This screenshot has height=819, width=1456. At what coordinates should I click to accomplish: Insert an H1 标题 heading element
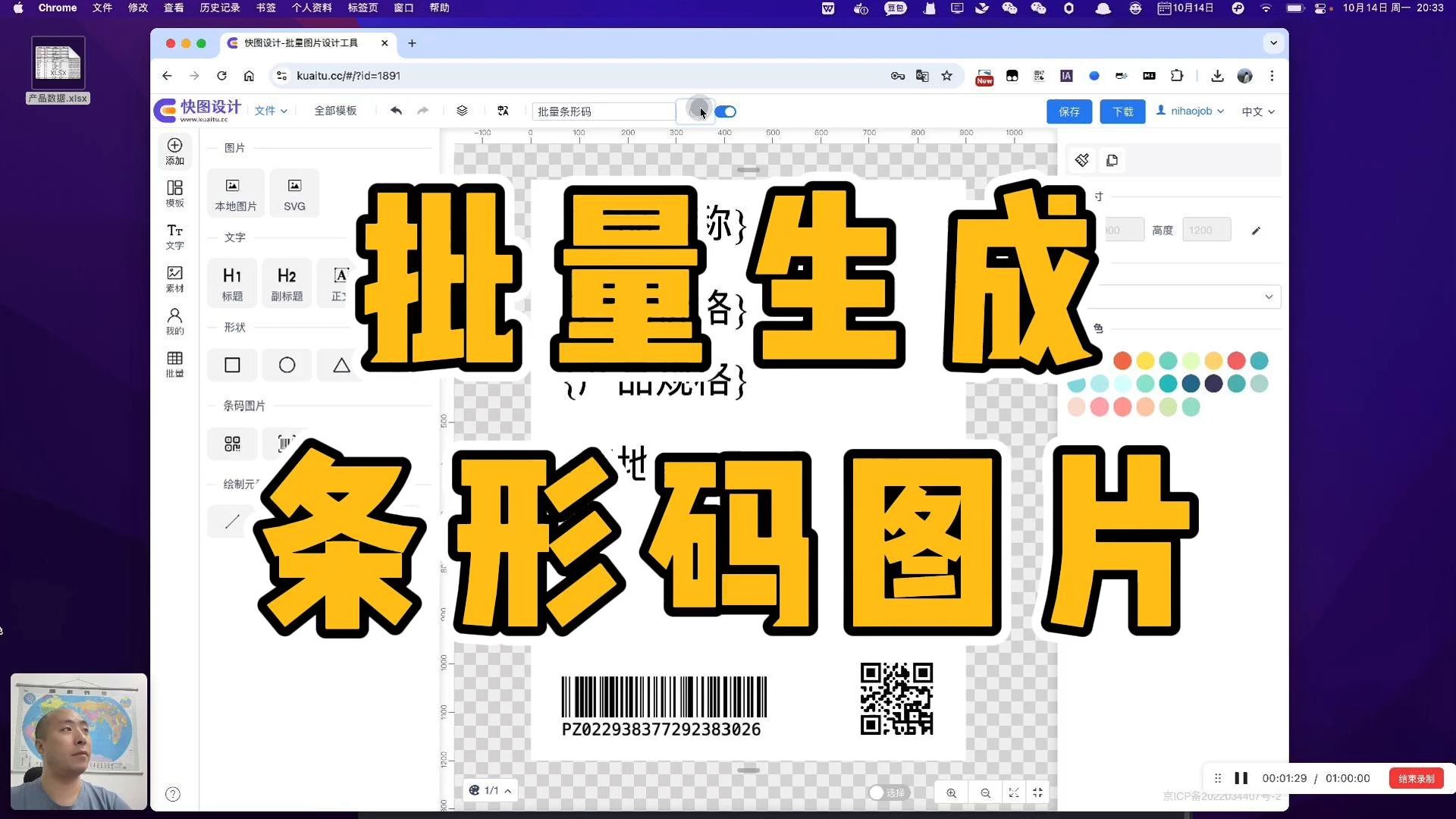click(x=232, y=282)
